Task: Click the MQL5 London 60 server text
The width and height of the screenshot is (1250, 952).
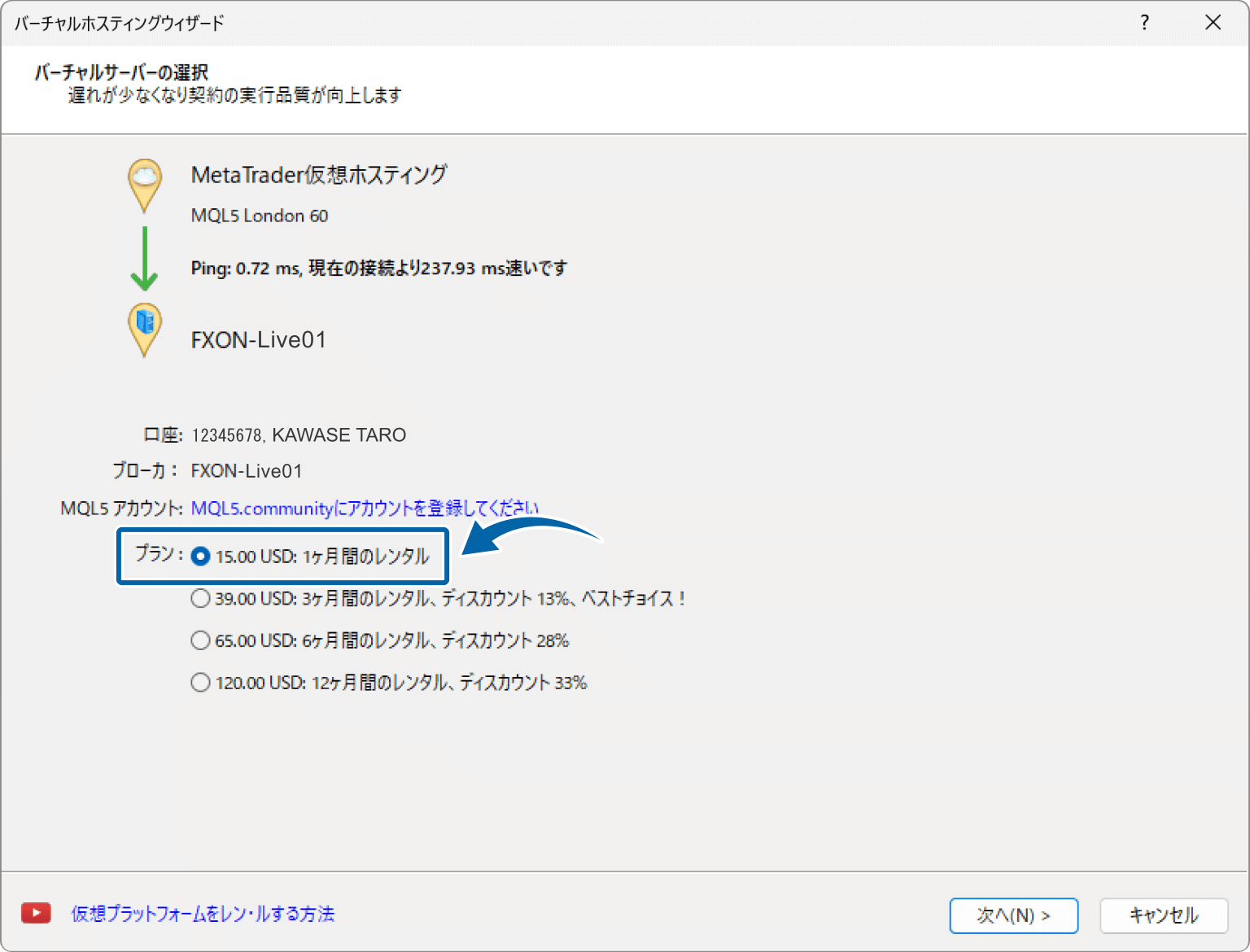Action: pos(260,216)
